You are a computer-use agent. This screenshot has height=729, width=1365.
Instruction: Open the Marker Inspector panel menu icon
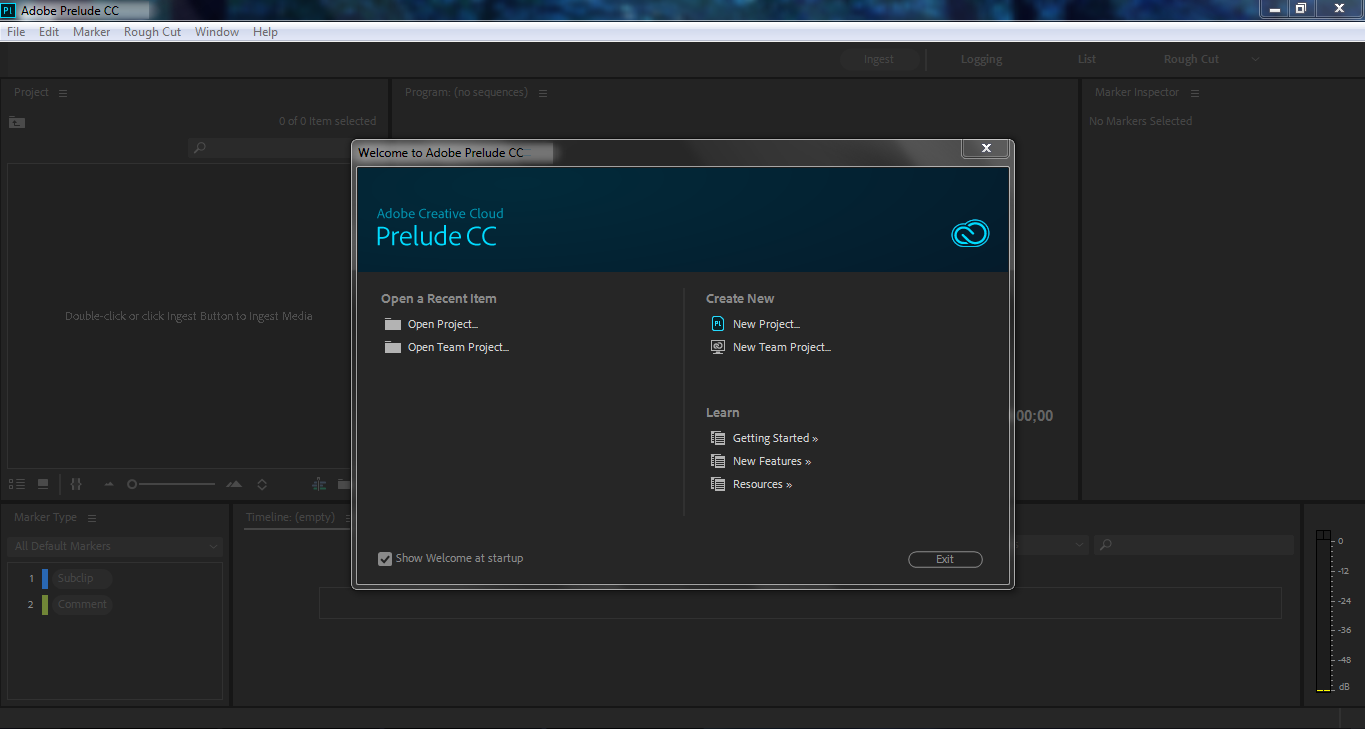tap(1195, 93)
